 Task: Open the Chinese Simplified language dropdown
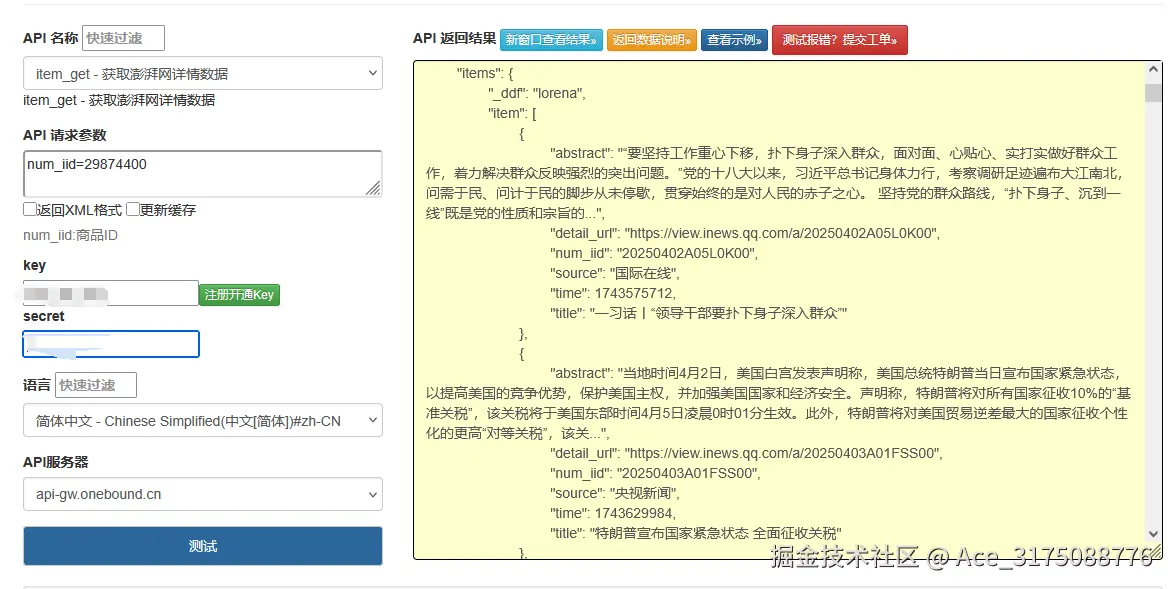[x=202, y=421]
